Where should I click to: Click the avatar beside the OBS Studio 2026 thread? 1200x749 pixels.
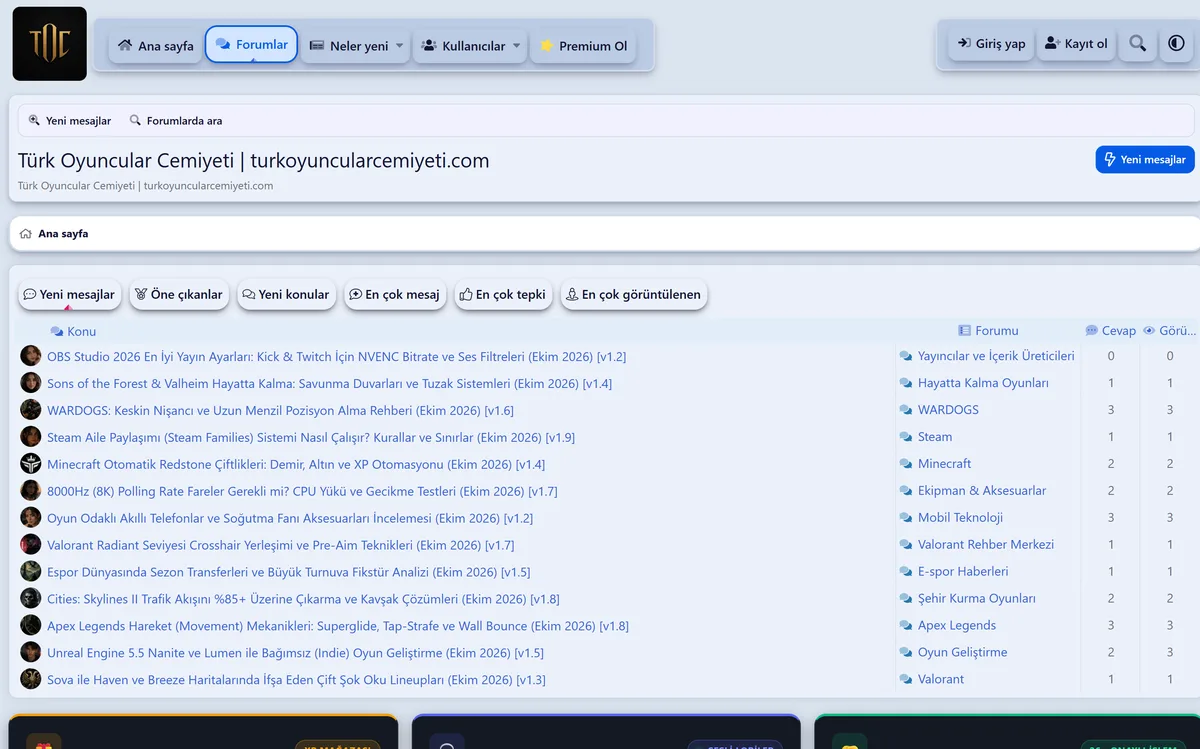tap(31, 356)
